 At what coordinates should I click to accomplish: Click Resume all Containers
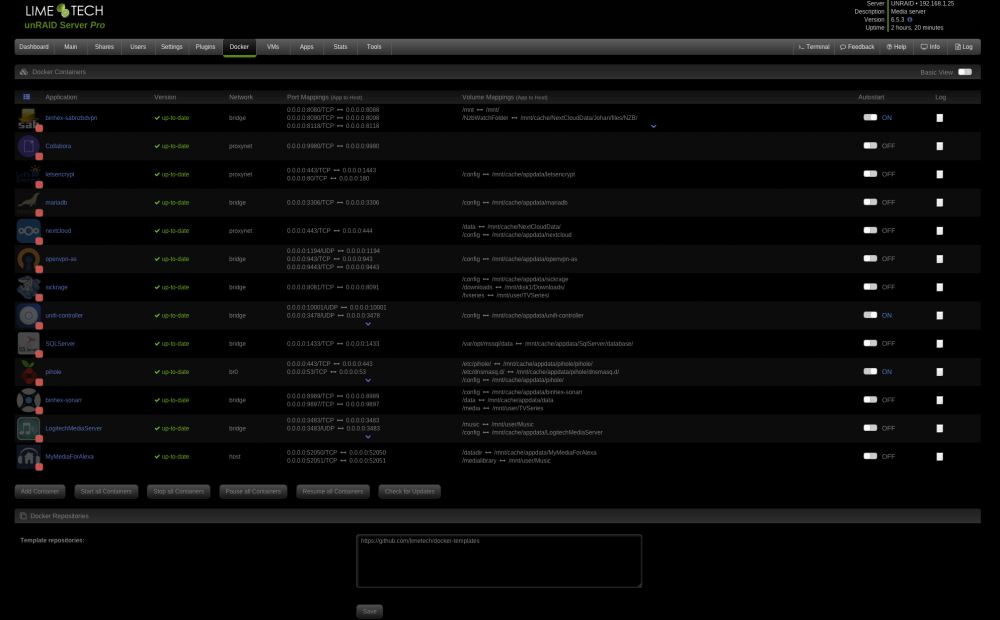pyautogui.click(x=333, y=492)
